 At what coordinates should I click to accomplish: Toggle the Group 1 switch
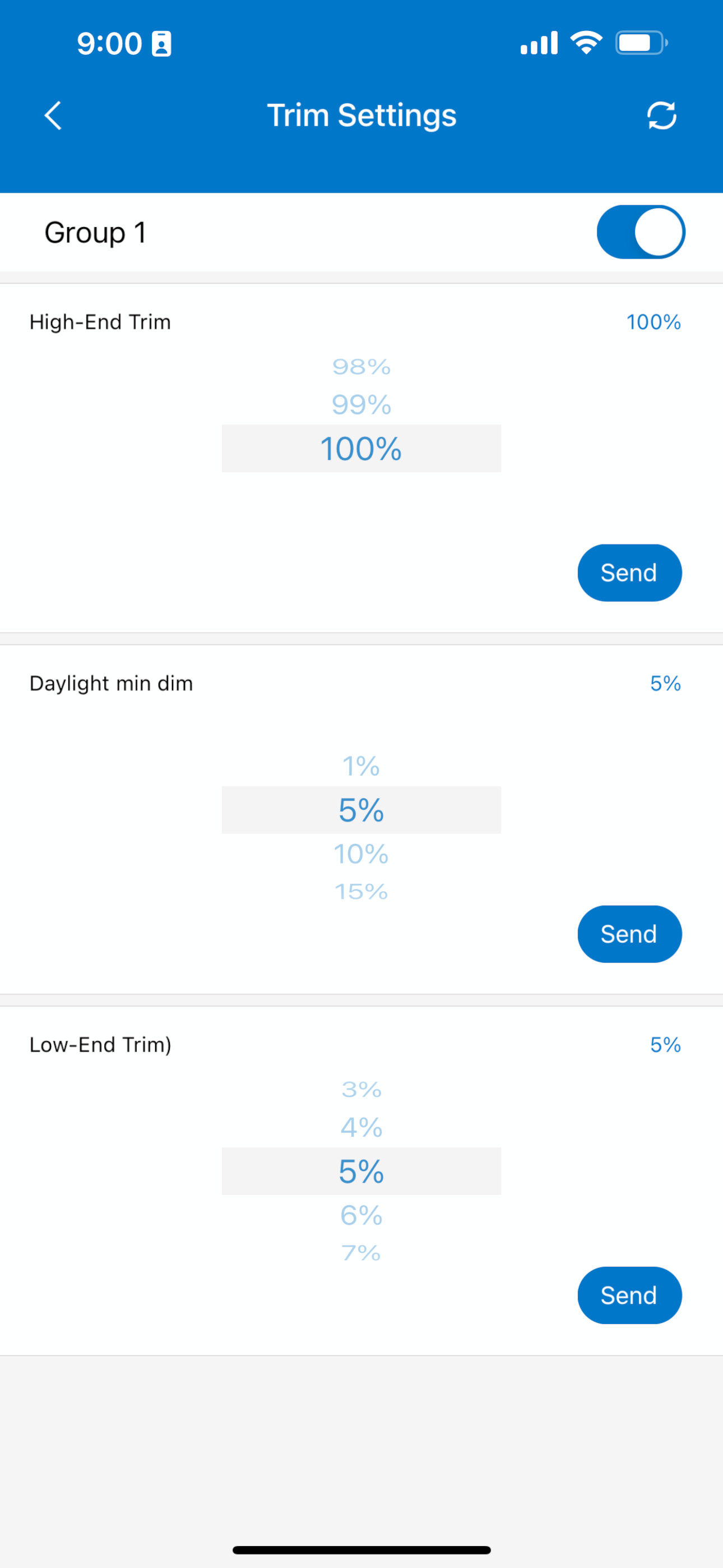pos(641,232)
